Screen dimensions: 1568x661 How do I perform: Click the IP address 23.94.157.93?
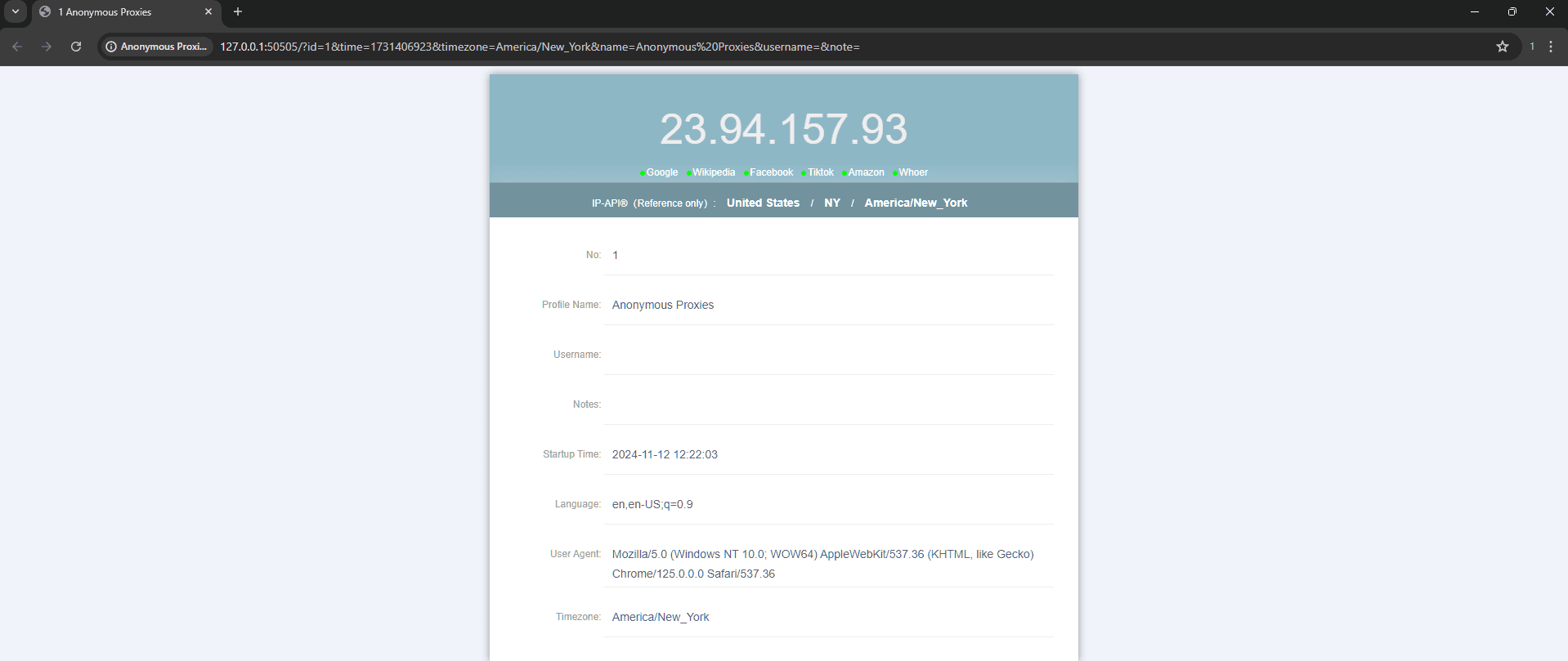(783, 129)
